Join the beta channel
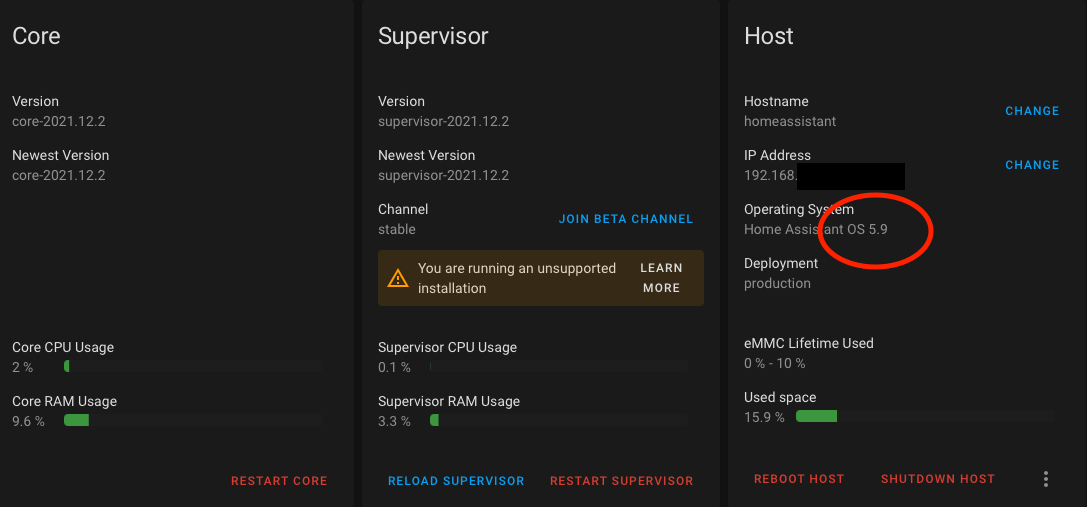The image size is (1087, 507). pyautogui.click(x=625, y=219)
